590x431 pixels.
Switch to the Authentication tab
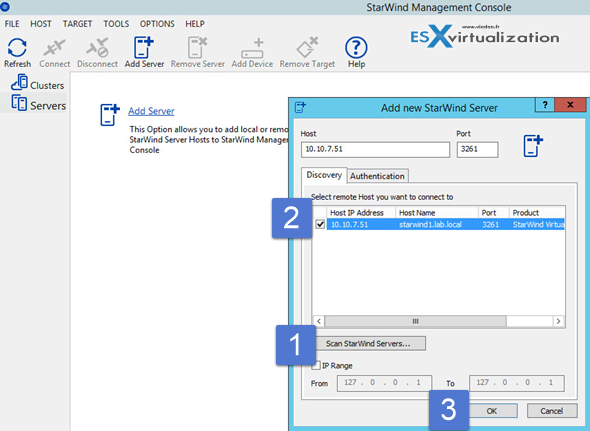click(x=377, y=176)
